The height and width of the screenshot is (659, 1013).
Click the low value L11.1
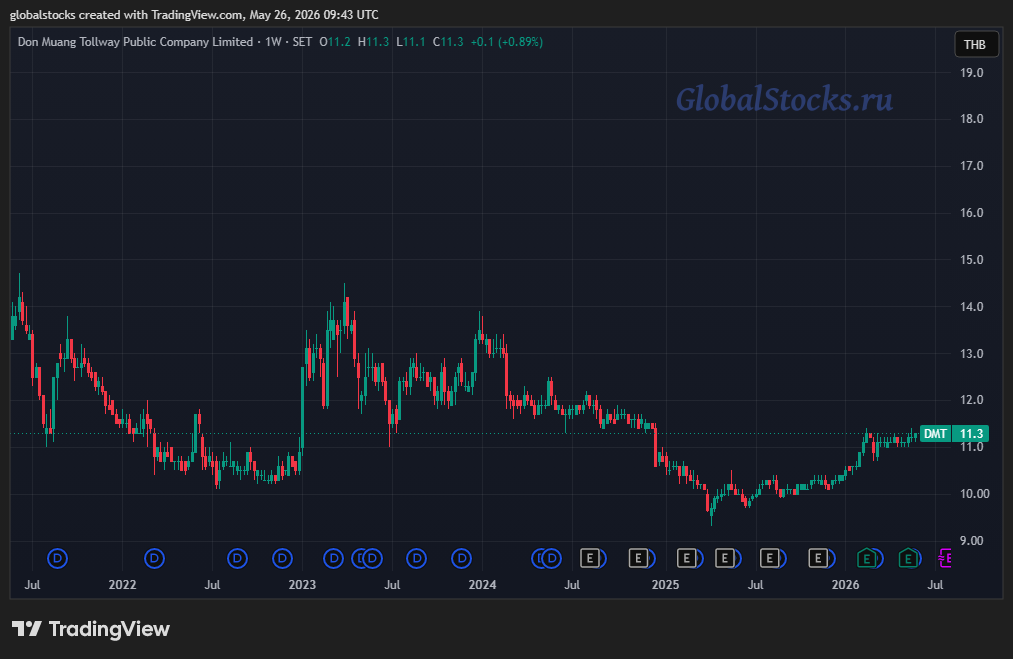411,42
